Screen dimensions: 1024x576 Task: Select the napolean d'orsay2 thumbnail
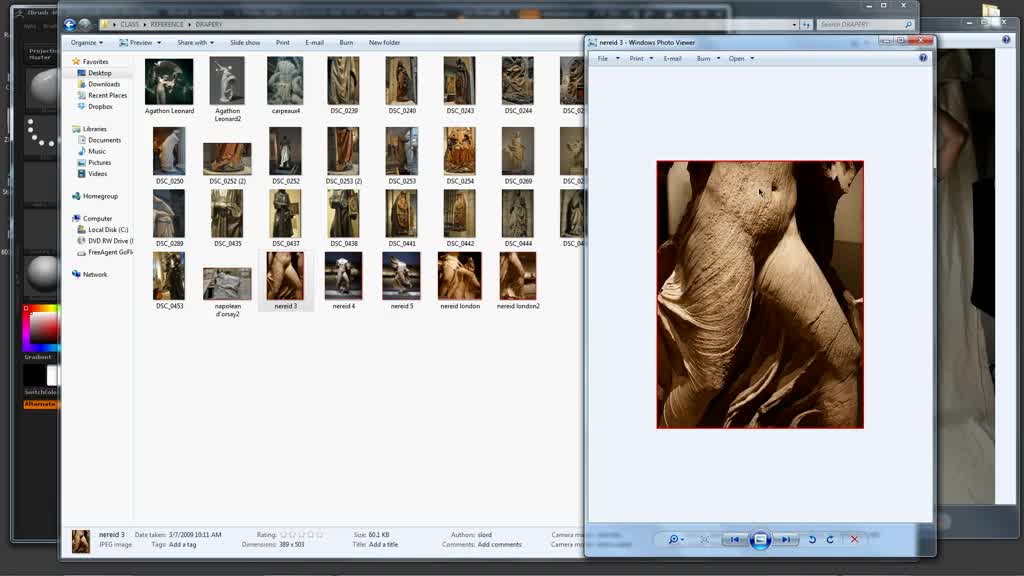tap(227, 284)
